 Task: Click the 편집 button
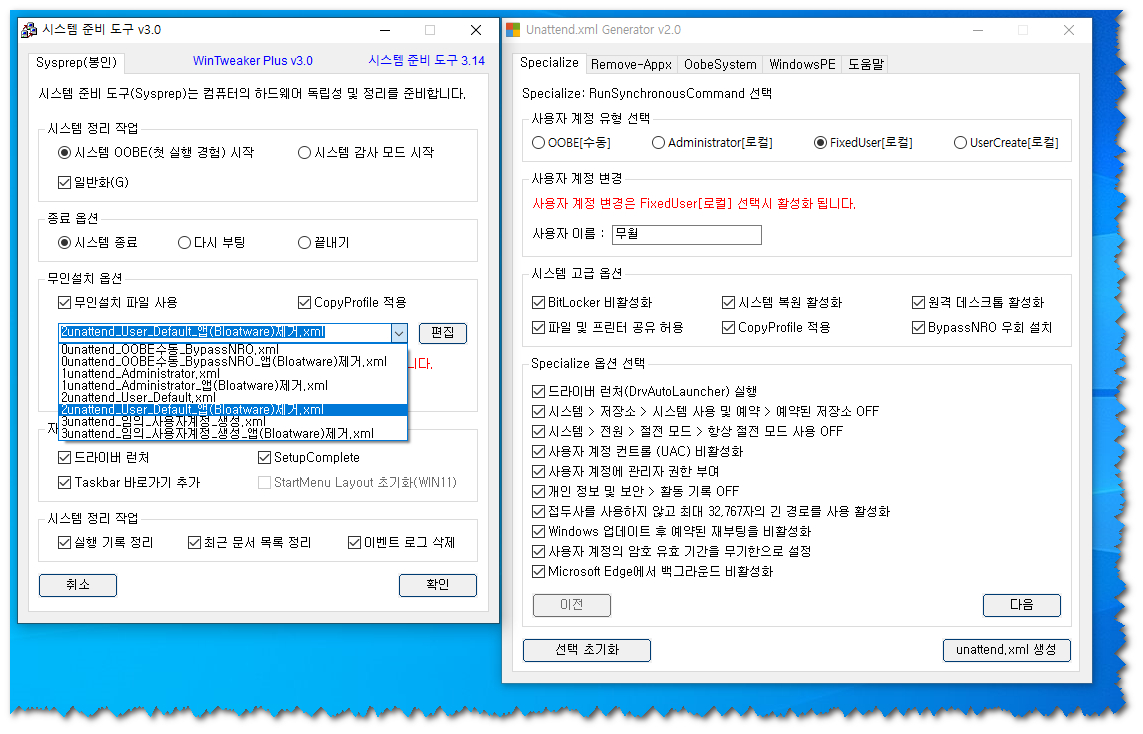[x=442, y=333]
